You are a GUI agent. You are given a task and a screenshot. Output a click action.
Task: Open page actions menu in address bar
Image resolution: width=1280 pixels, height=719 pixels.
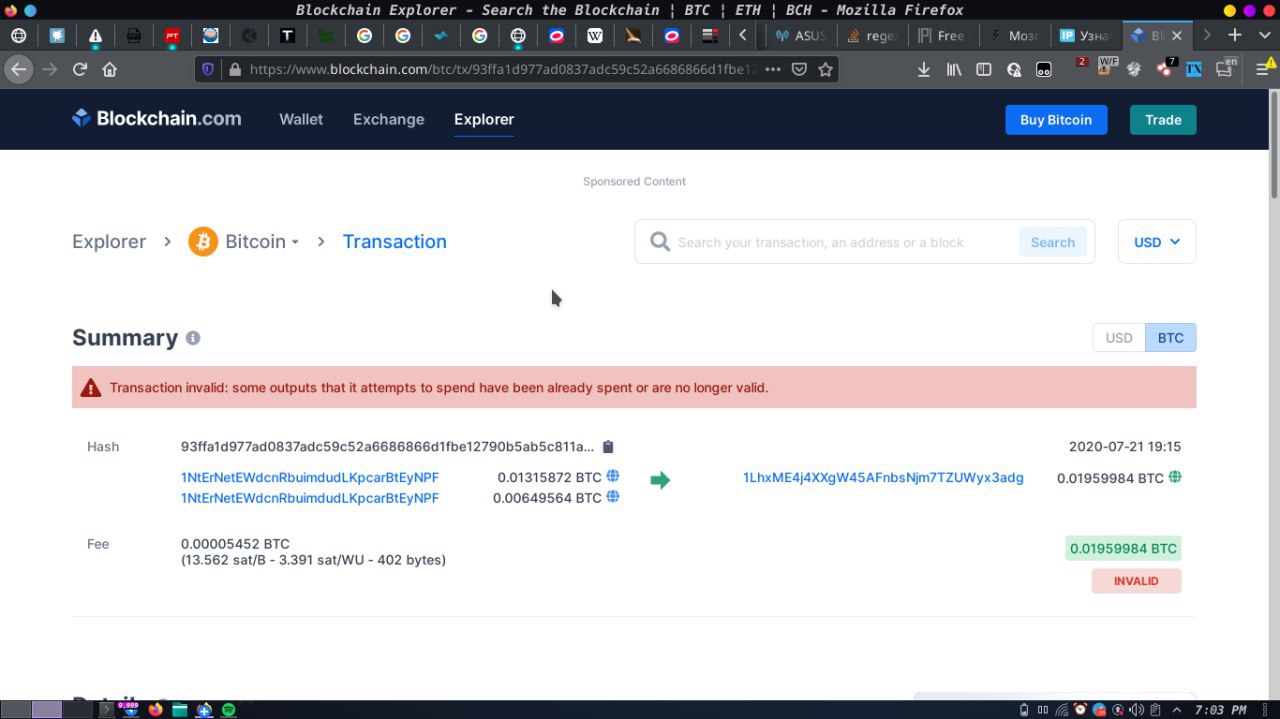(x=772, y=69)
